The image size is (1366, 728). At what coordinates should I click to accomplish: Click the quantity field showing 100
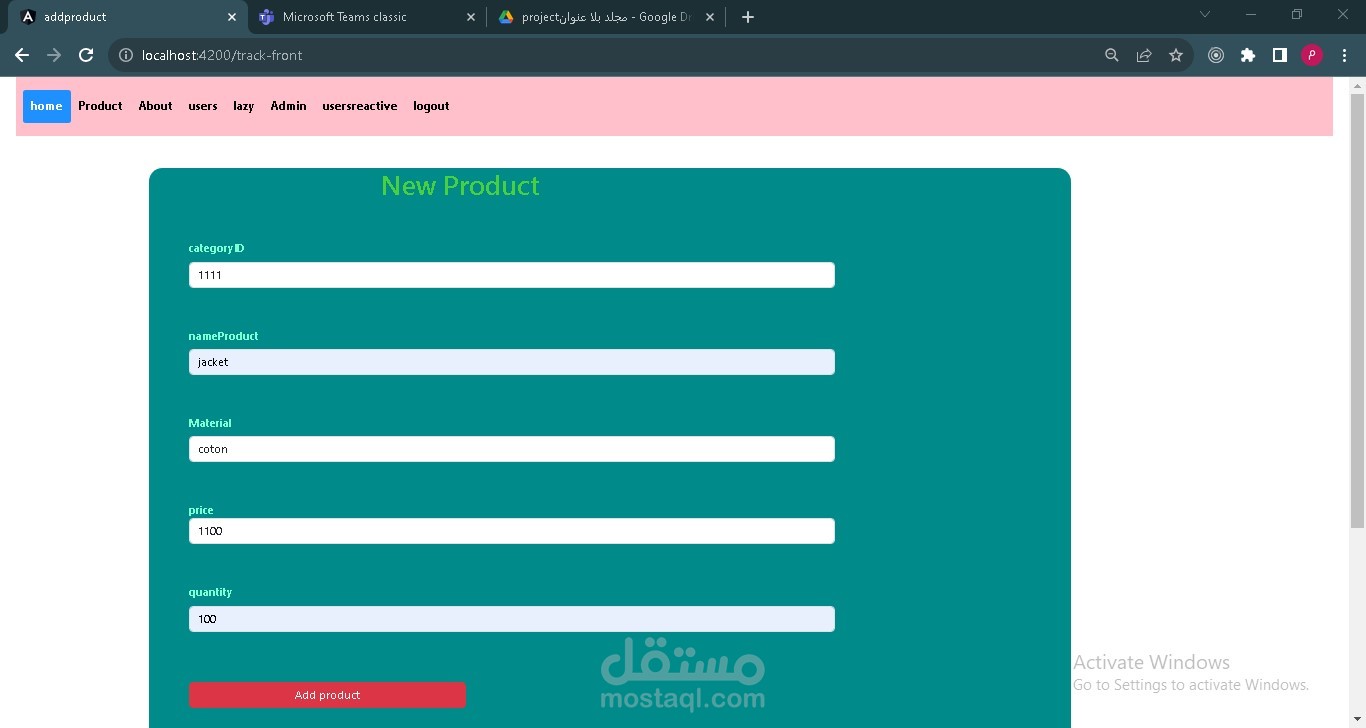click(512, 619)
